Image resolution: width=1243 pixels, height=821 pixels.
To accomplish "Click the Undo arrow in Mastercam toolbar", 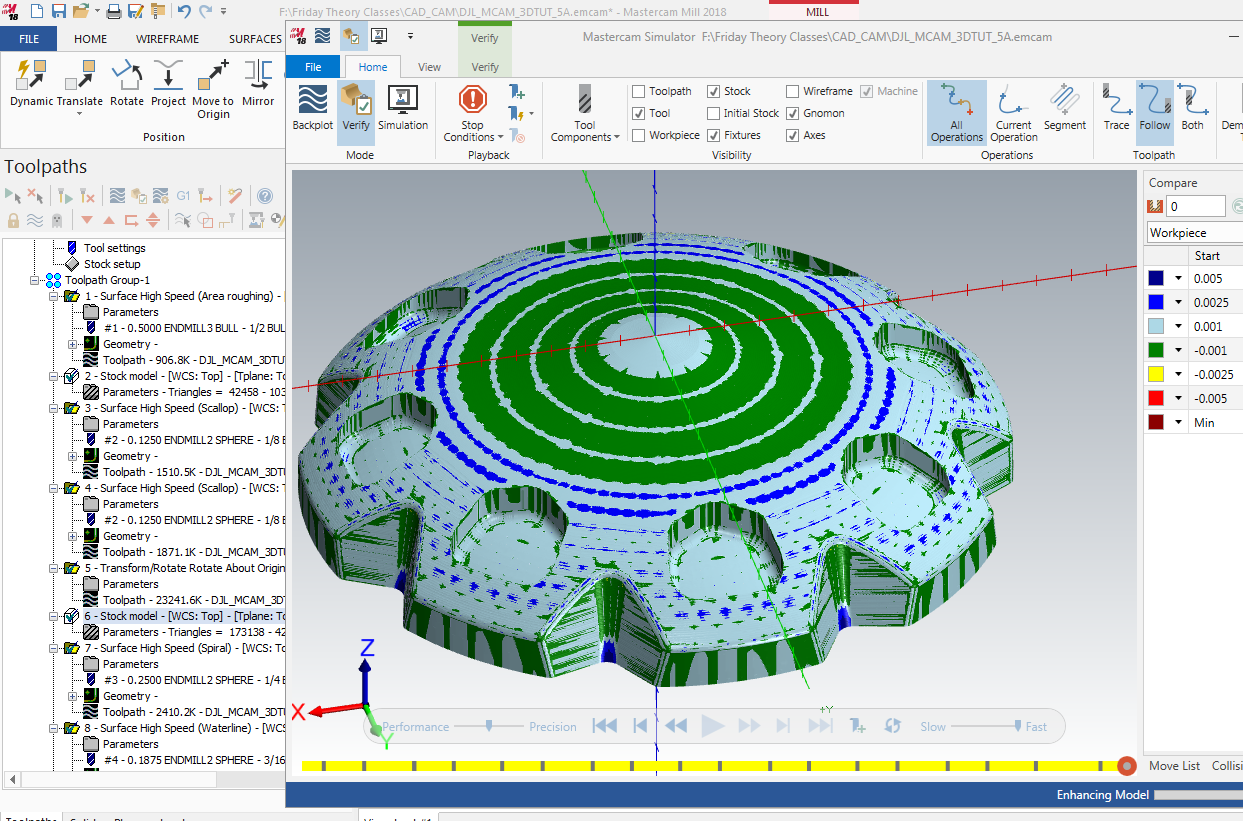I will (x=184, y=12).
